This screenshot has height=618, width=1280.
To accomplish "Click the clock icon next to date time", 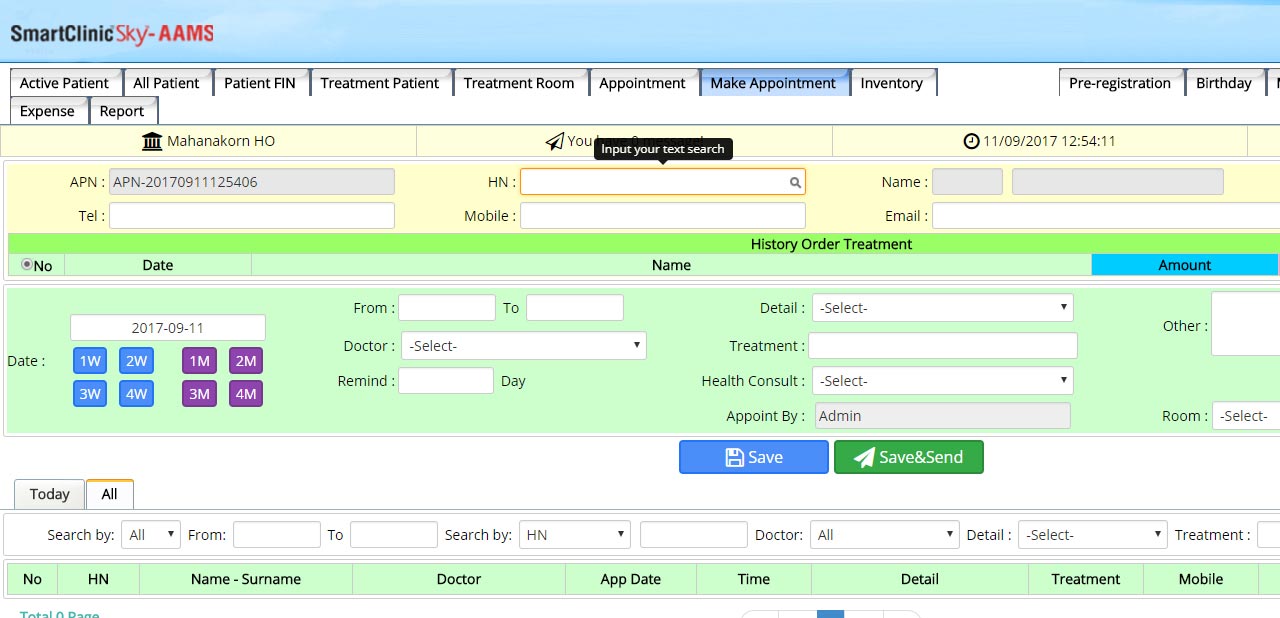I will pyautogui.click(x=971, y=141).
